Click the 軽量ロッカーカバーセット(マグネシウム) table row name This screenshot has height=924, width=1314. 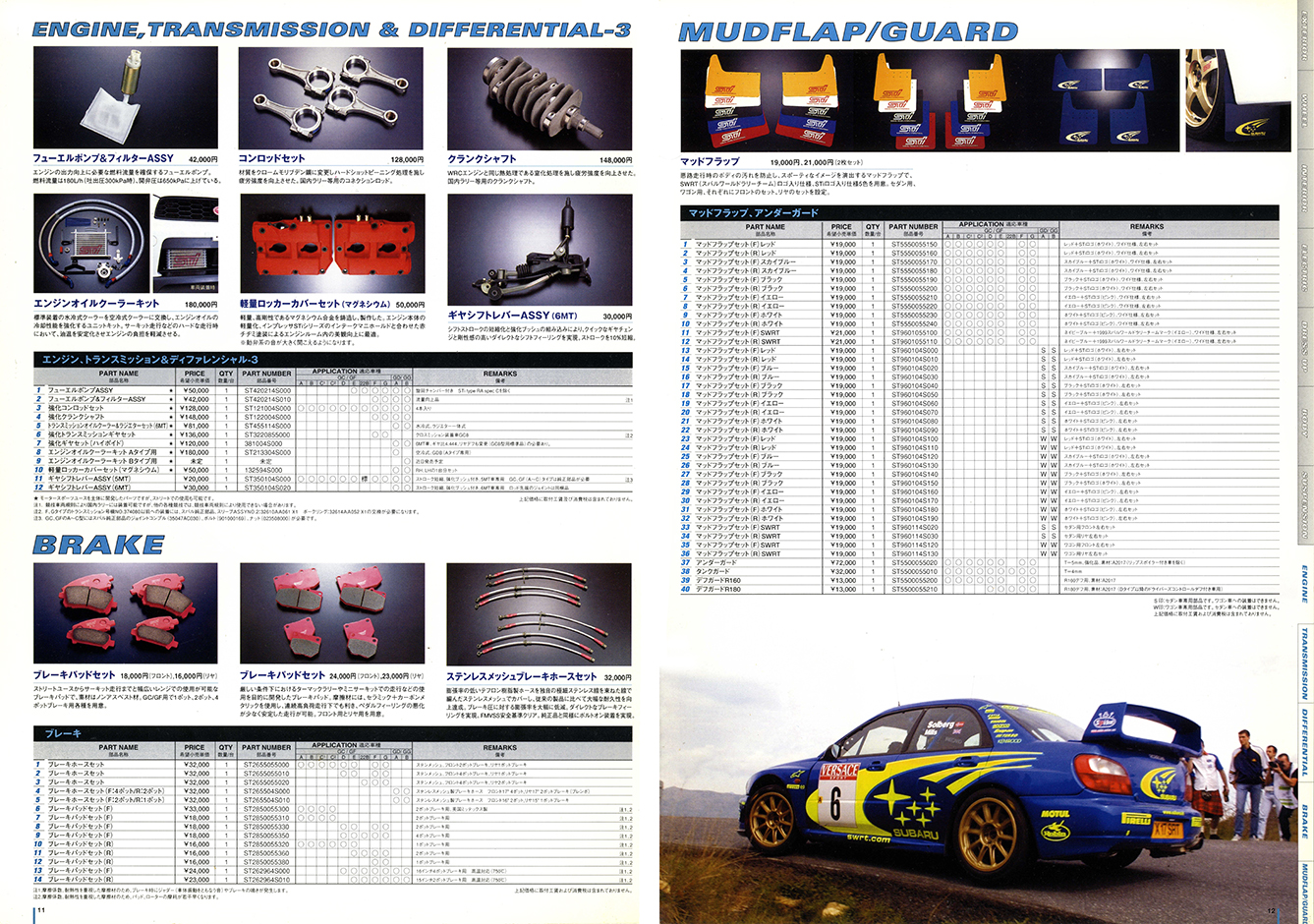[x=103, y=470]
